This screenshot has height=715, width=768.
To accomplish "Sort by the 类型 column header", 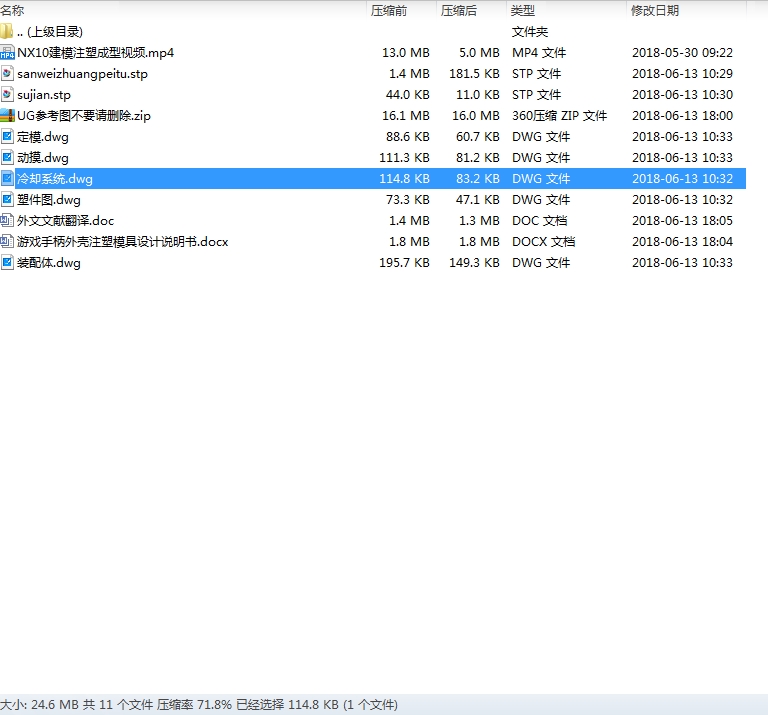I will click(x=523, y=10).
